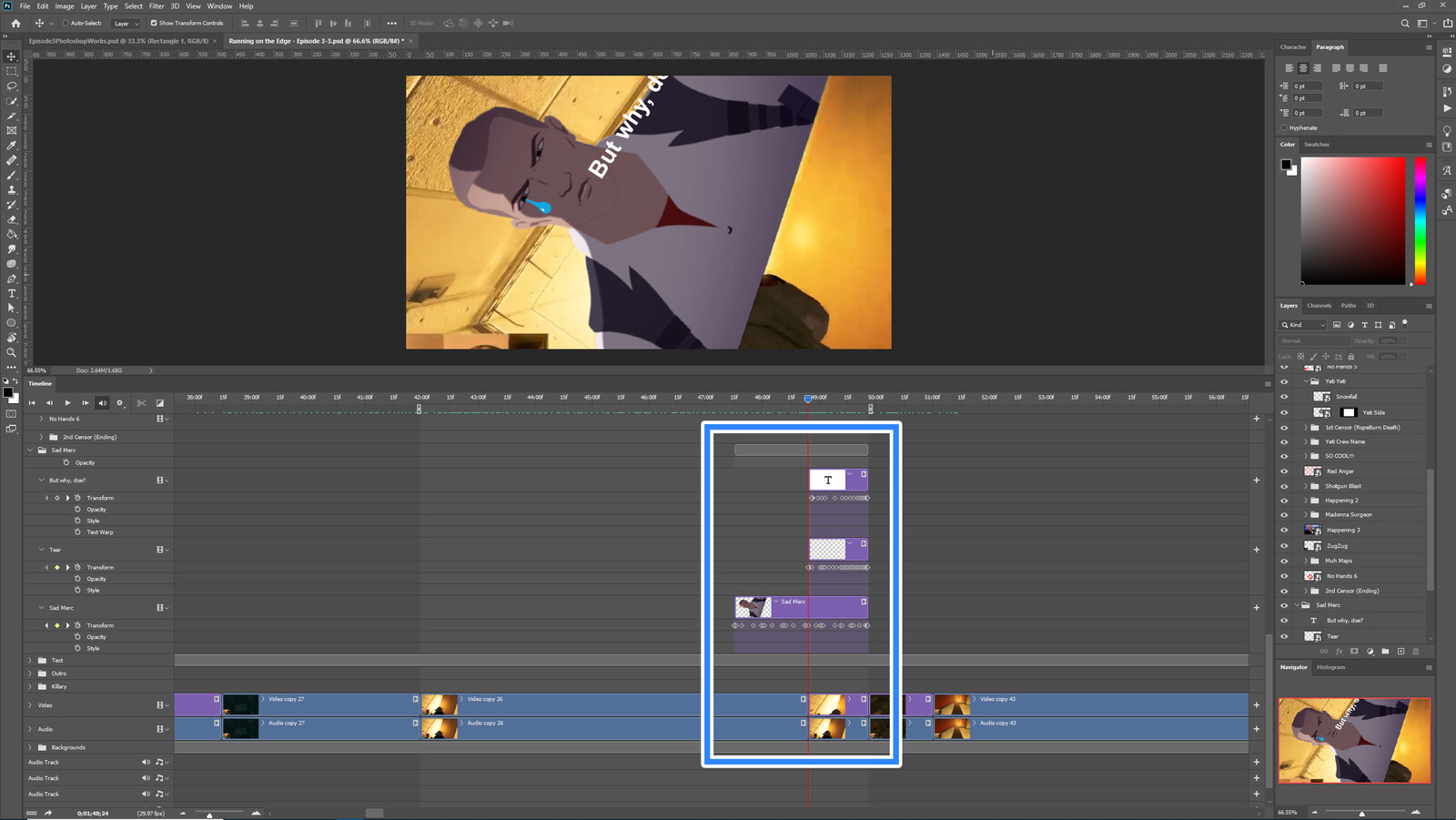Click the Render Video arrow icon
1456x820 pixels.
(48, 813)
